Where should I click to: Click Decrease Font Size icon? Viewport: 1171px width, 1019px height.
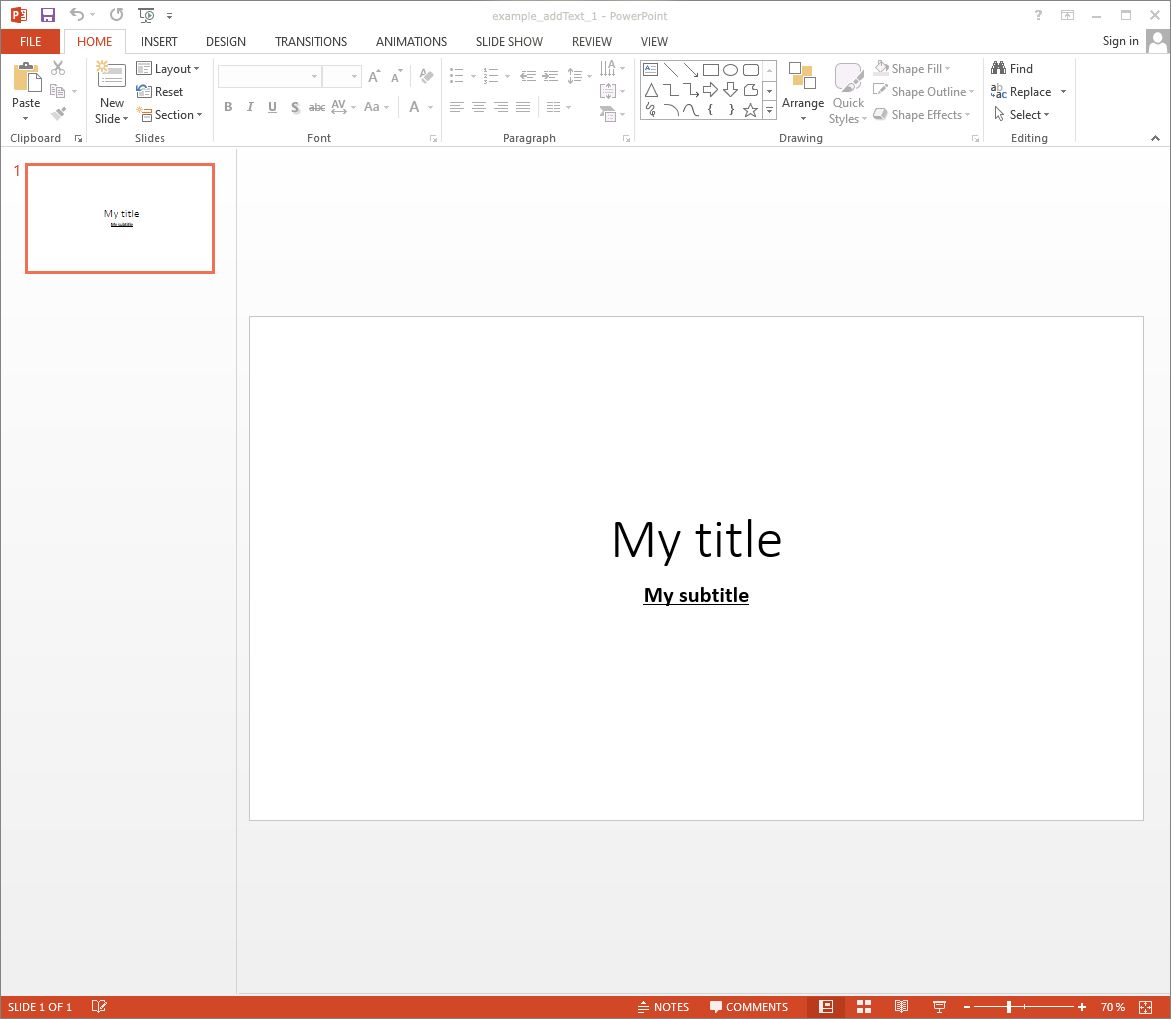(397, 75)
